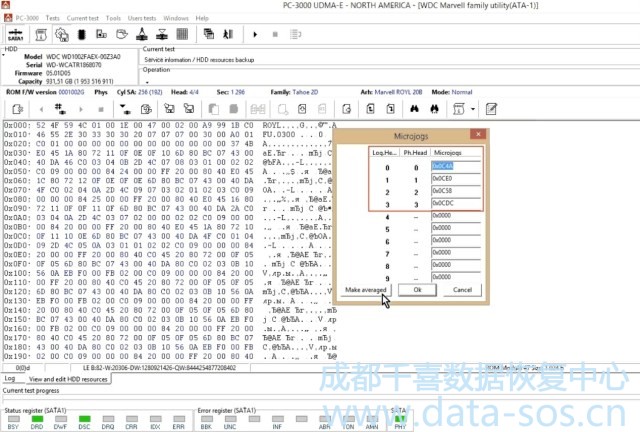Click the scroll template icon in the hex toolbar
The height and width of the screenshot is (432, 640).
[459, 109]
